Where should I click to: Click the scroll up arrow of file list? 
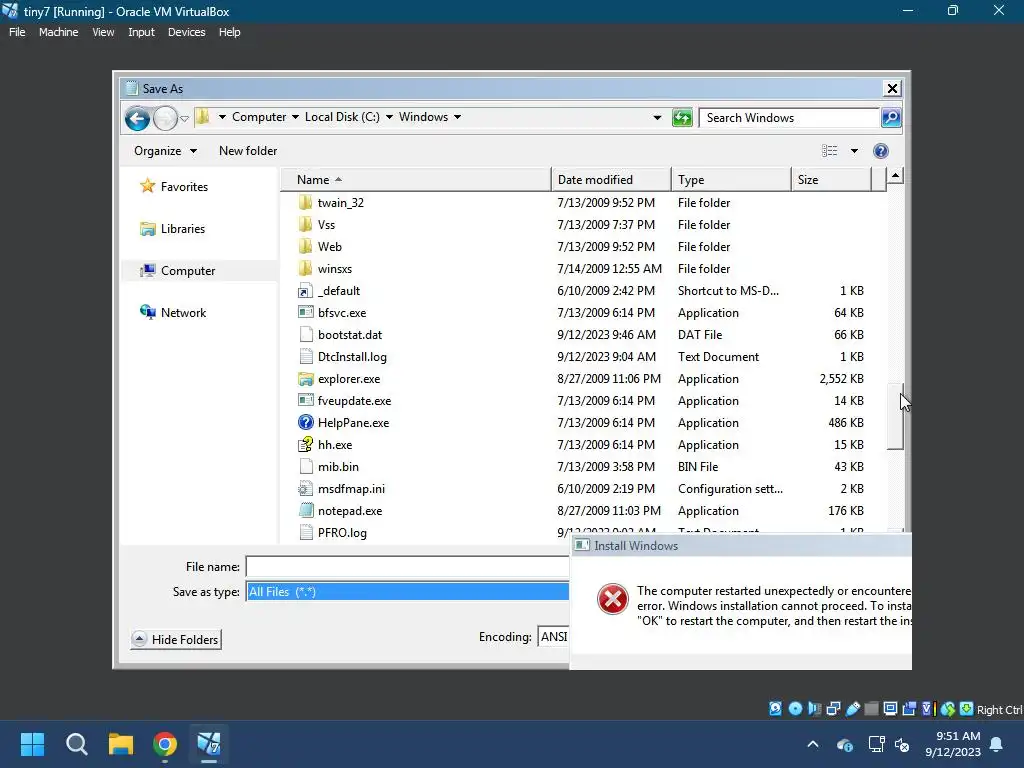click(895, 176)
